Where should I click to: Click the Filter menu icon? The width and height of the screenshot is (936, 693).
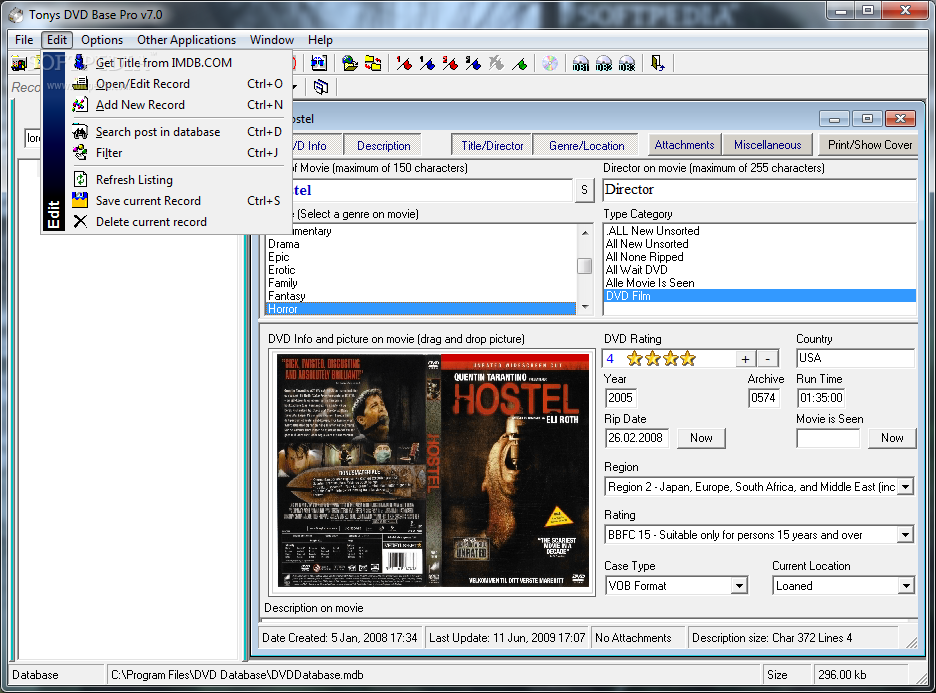click(x=80, y=153)
